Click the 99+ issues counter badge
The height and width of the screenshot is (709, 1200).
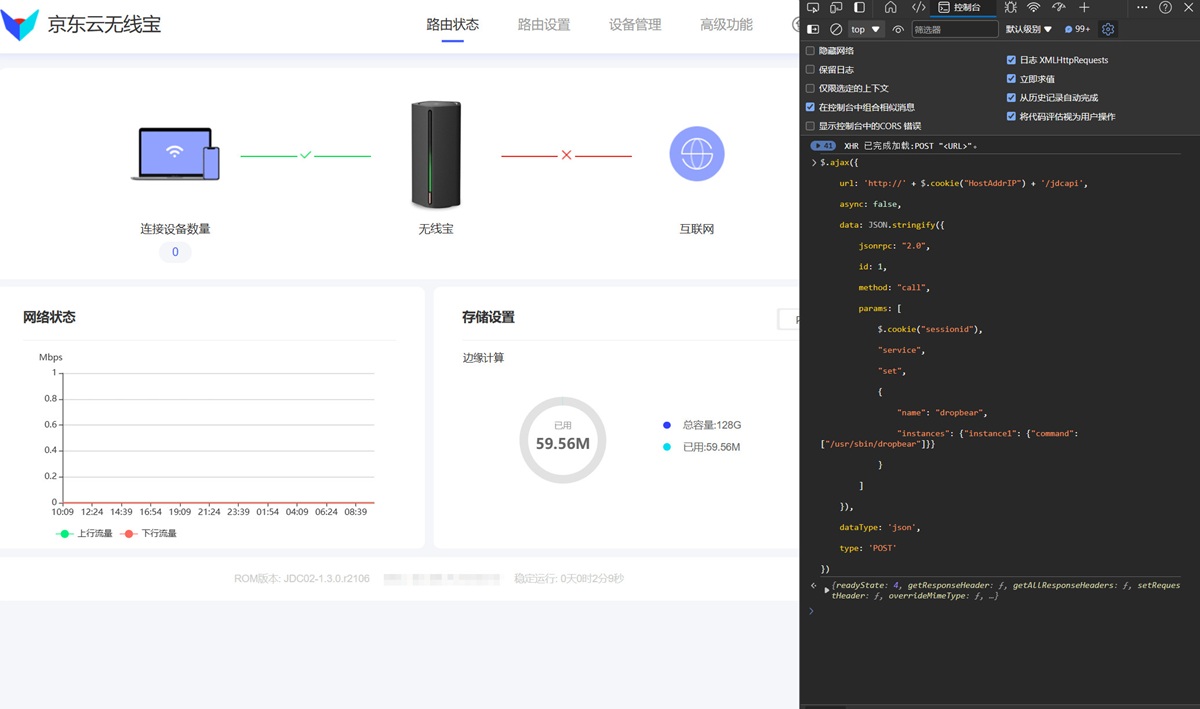pos(1078,30)
